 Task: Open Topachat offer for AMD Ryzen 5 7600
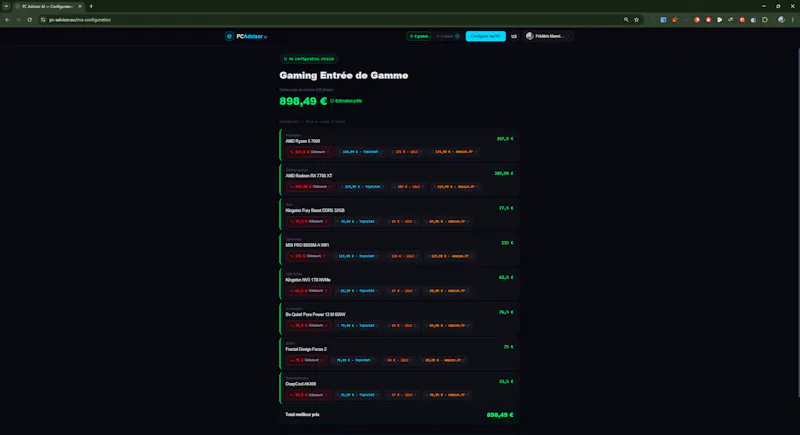pos(360,152)
